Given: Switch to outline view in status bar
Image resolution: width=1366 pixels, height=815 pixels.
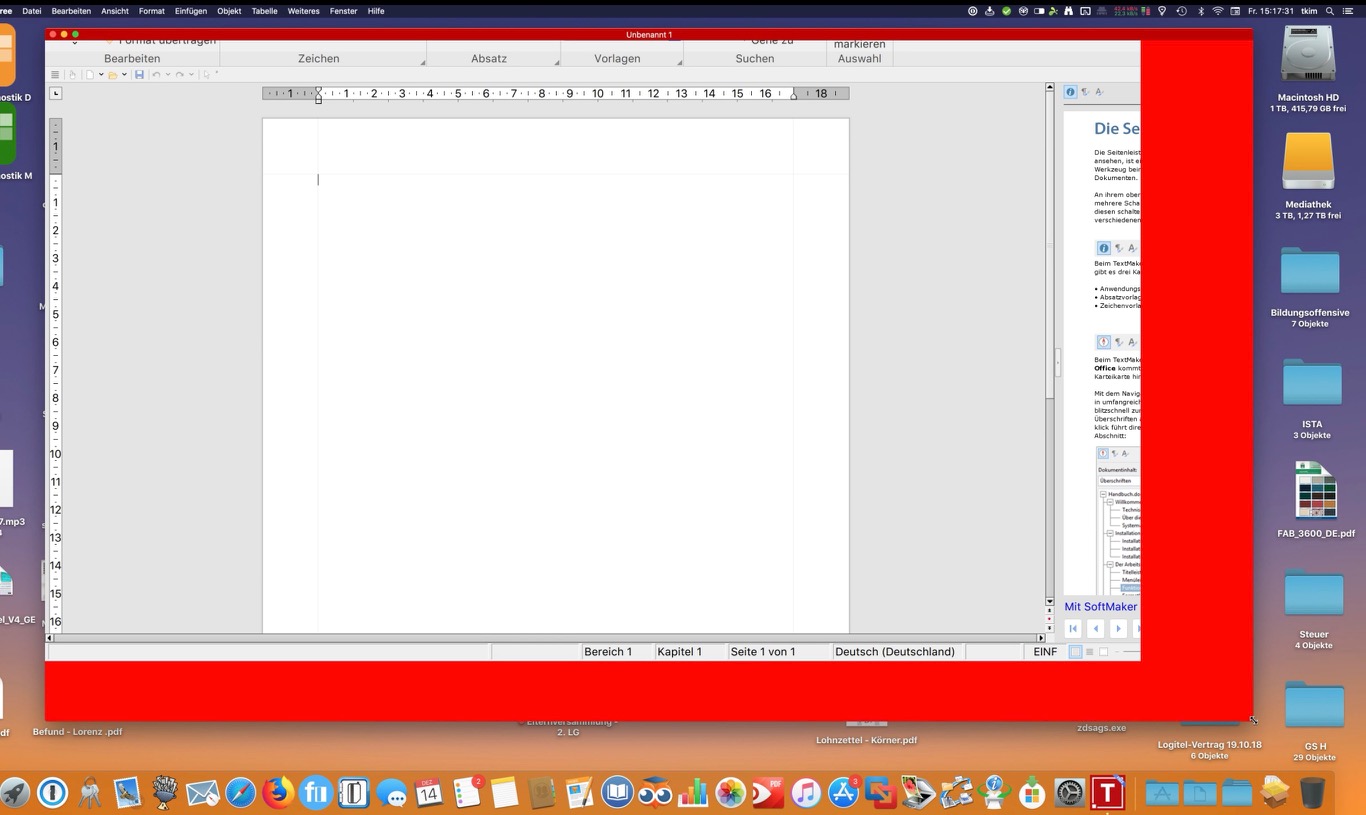Looking at the screenshot, I should 1090,652.
